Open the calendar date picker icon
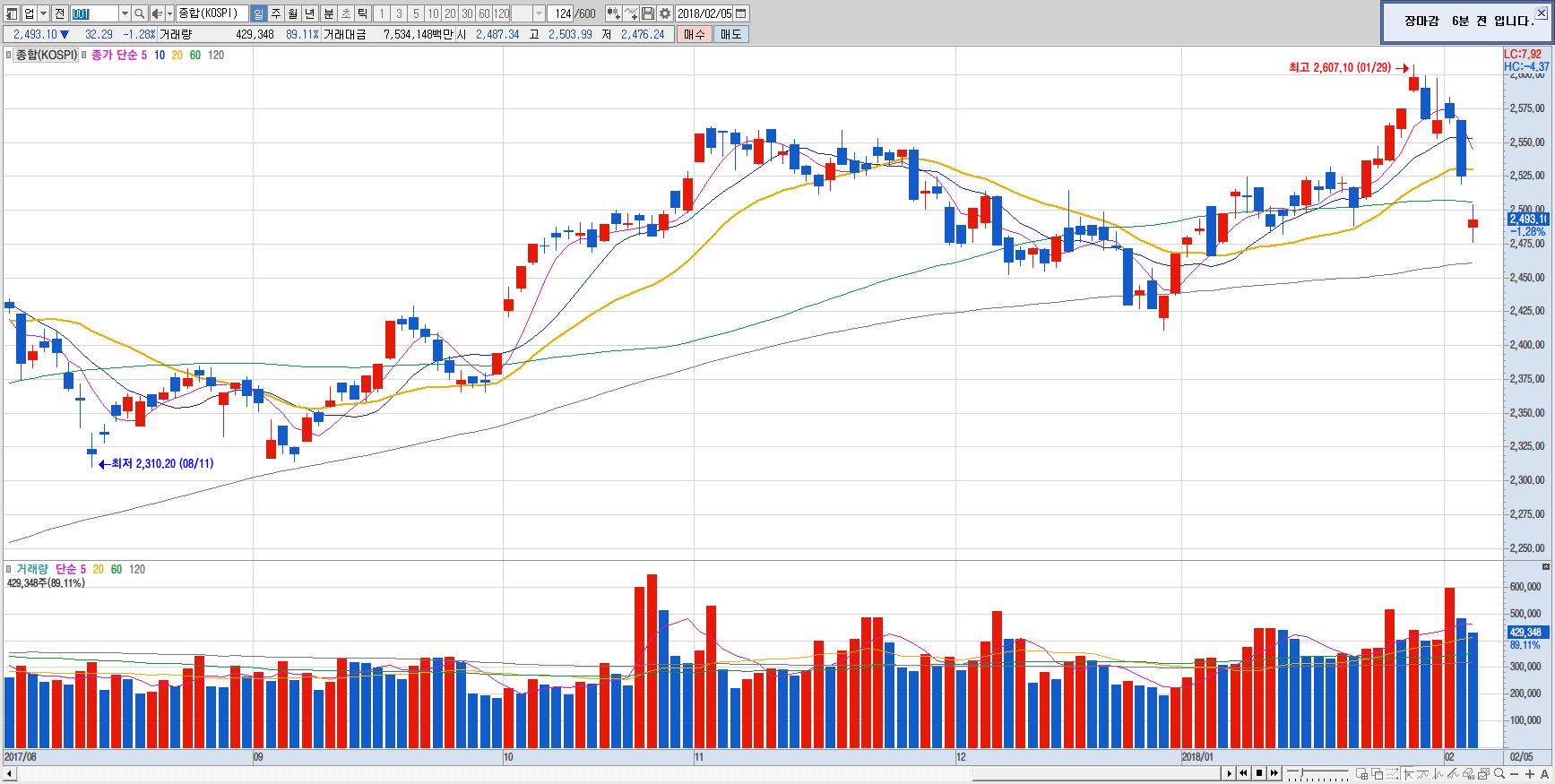1555x784 pixels. click(x=740, y=13)
